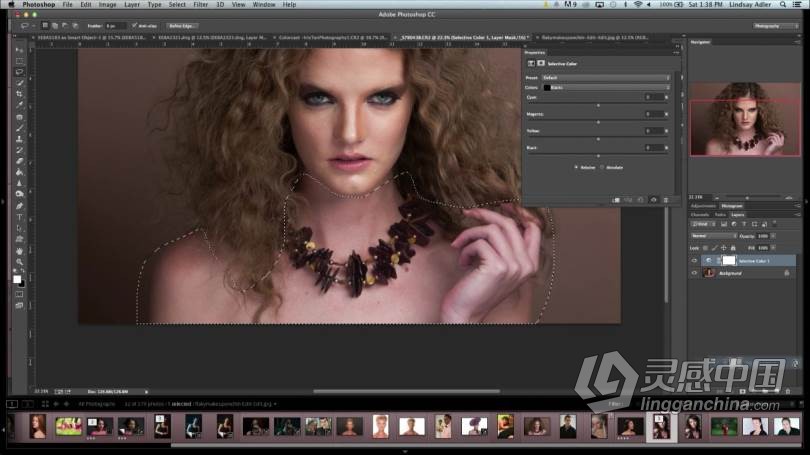Select the Zoom tool
This screenshot has height=455, width=810.
(19, 262)
